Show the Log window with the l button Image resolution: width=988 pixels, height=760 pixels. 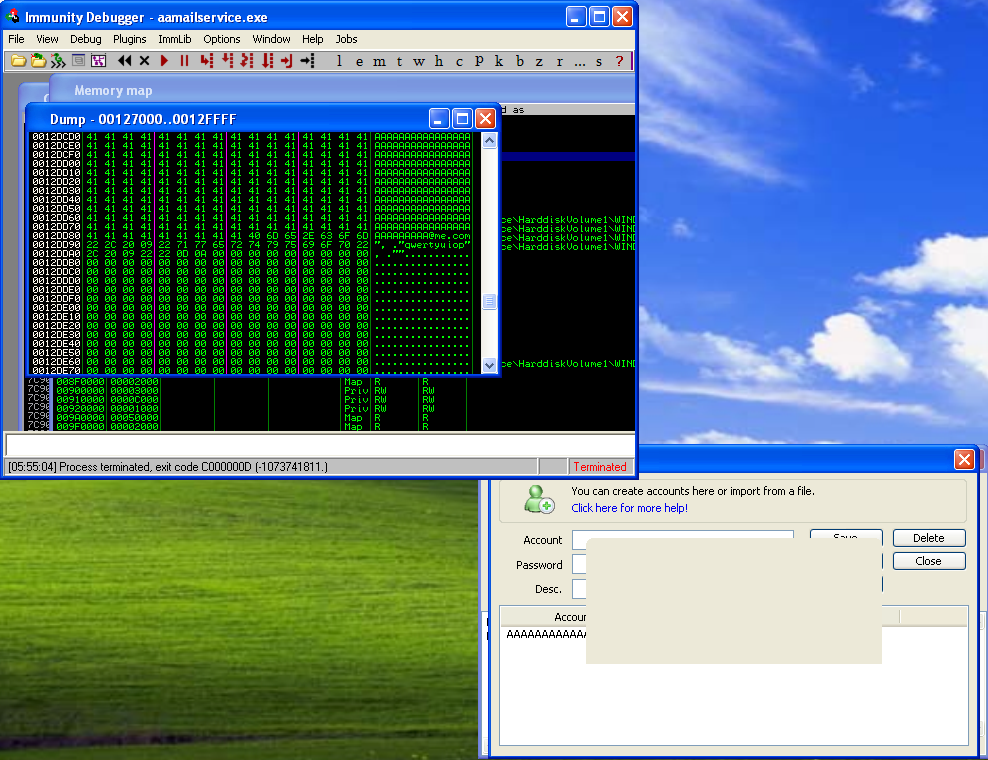(340, 61)
